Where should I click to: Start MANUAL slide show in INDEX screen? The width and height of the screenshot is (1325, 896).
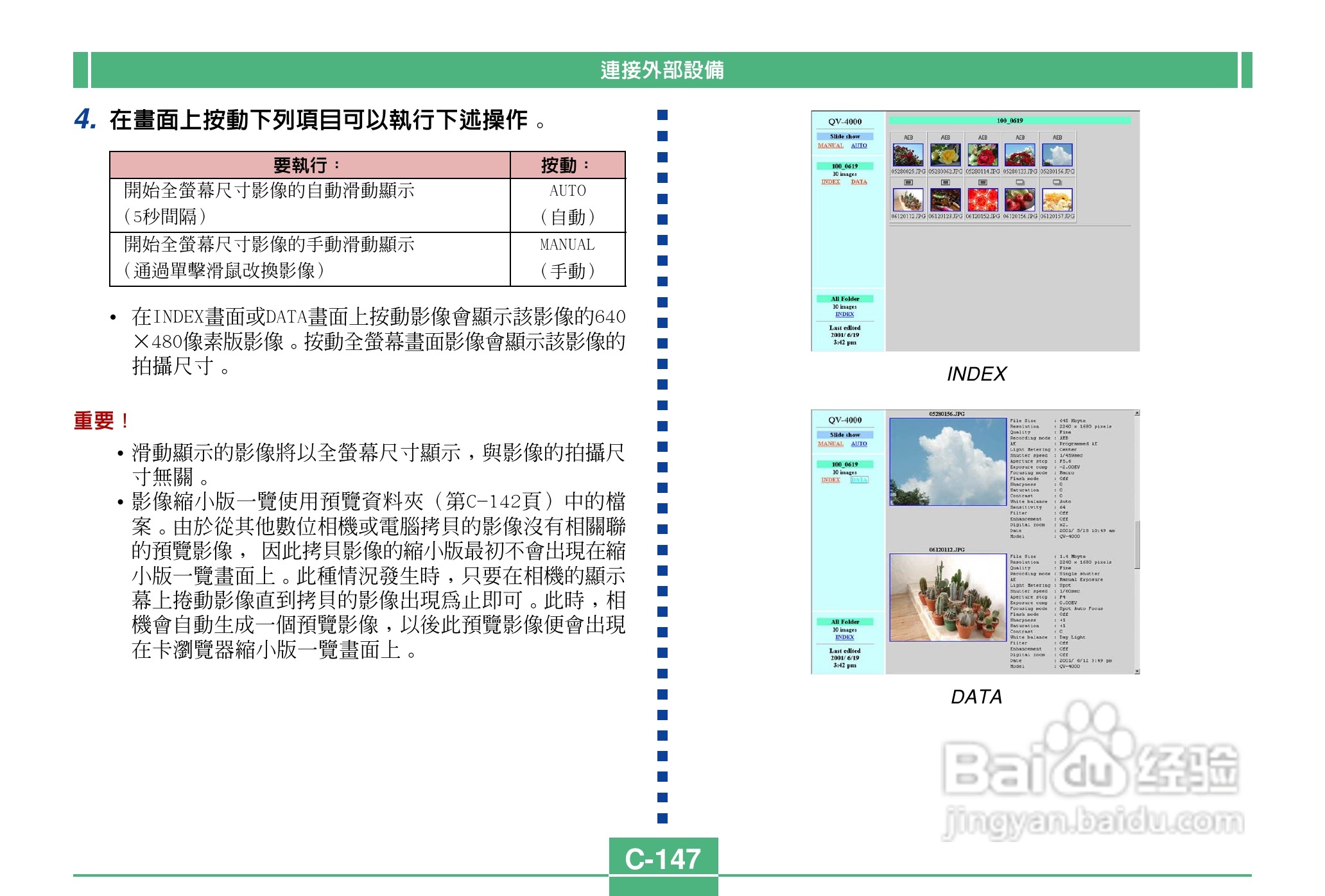(x=830, y=146)
